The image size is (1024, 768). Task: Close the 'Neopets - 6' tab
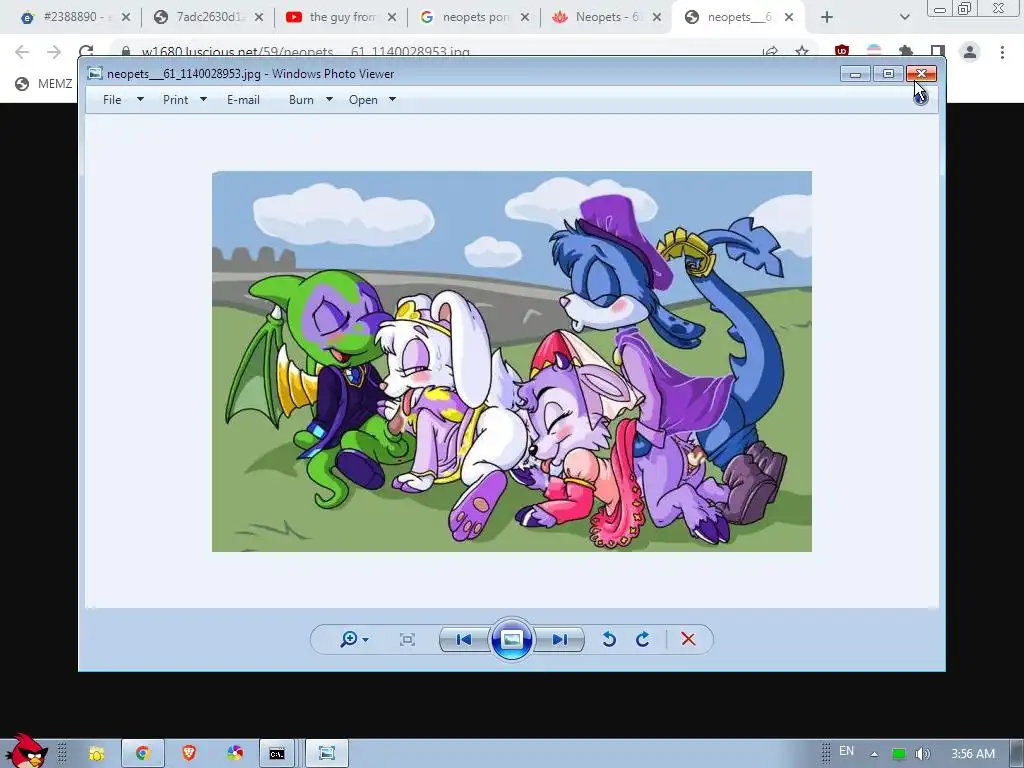click(657, 17)
